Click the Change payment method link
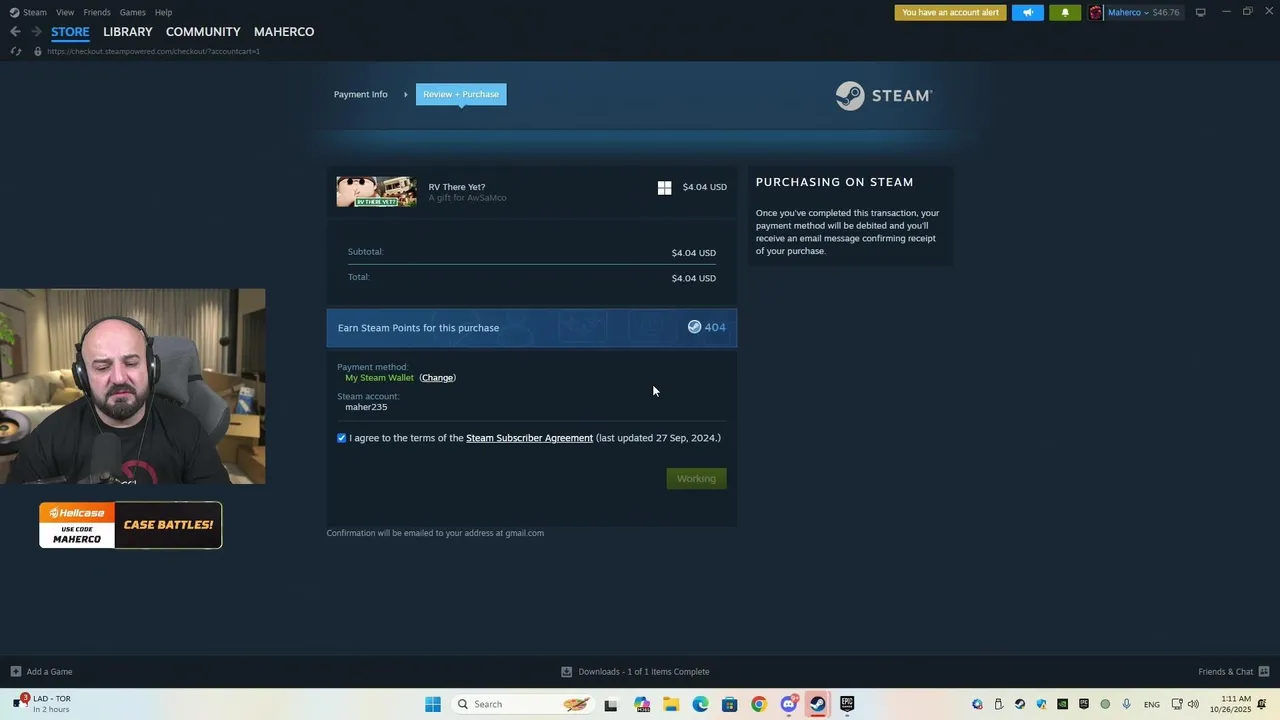This screenshot has height=720, width=1280. [437, 378]
